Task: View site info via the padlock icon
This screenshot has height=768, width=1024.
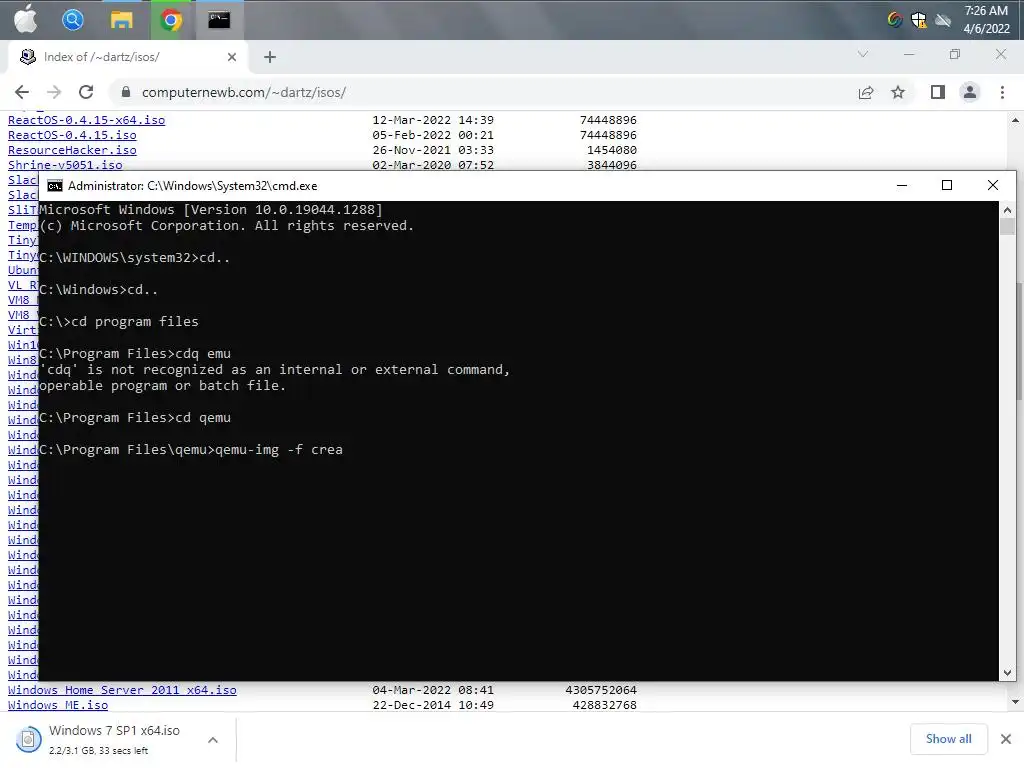Action: coord(126,92)
